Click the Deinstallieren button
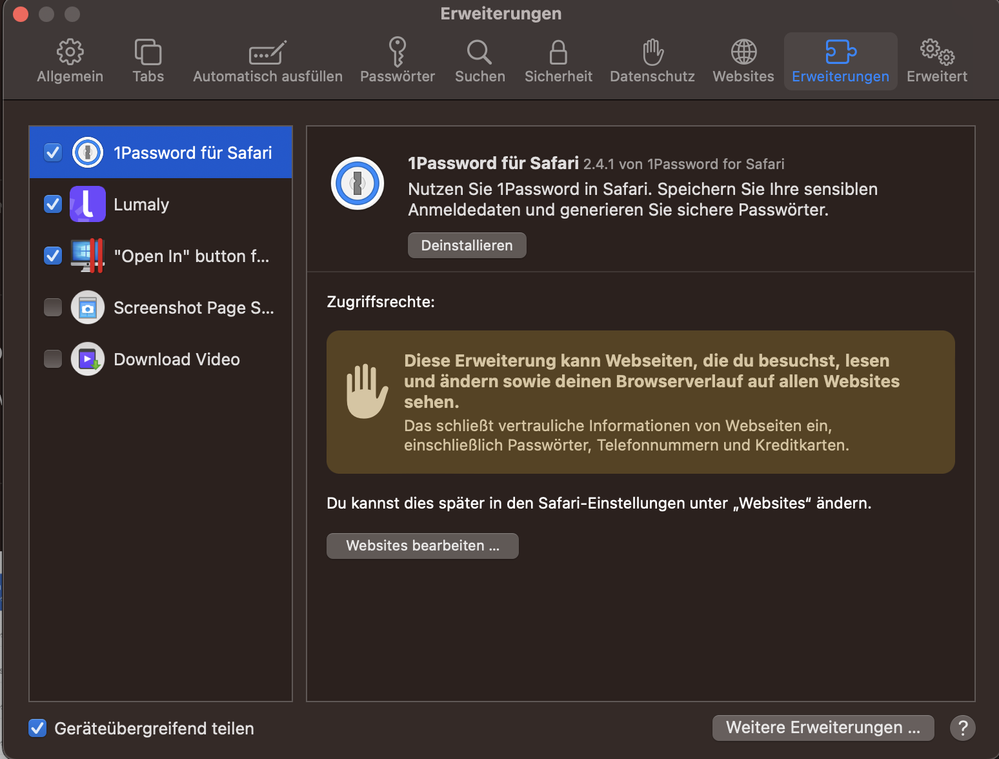Viewport: 999px width, 759px height. pyautogui.click(x=466, y=245)
